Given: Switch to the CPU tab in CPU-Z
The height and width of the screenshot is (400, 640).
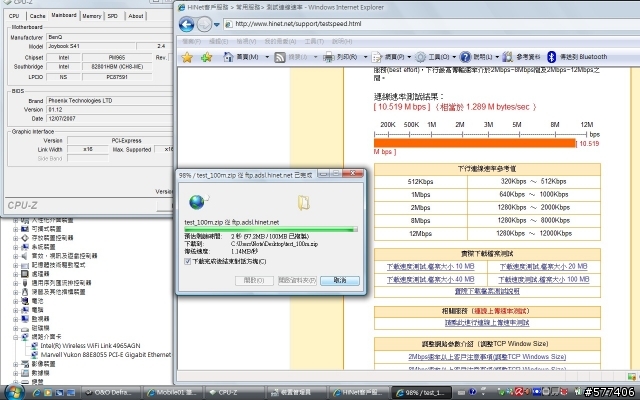Looking at the screenshot, I should pos(14,16).
